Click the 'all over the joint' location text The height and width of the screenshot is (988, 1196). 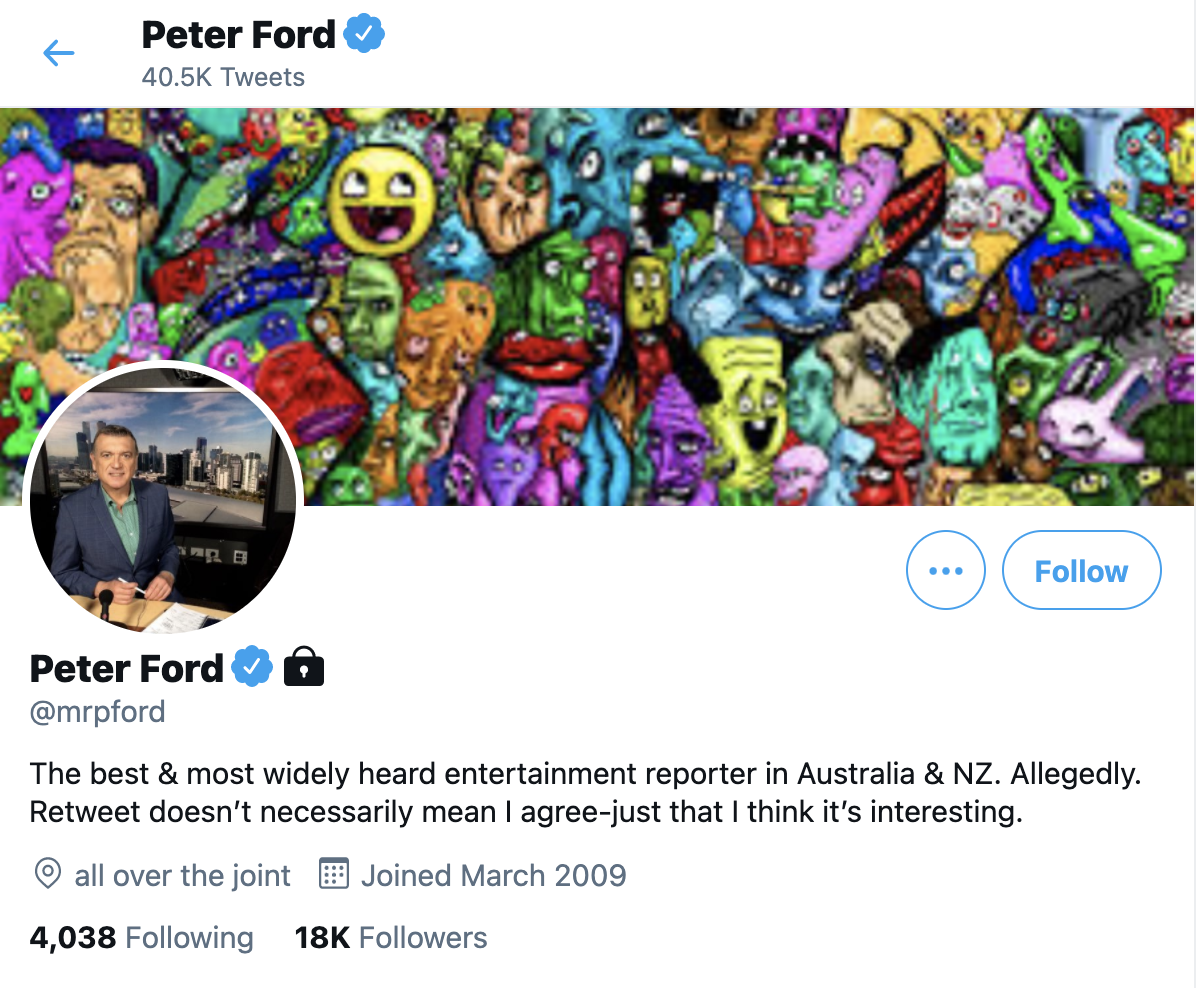pos(183,876)
